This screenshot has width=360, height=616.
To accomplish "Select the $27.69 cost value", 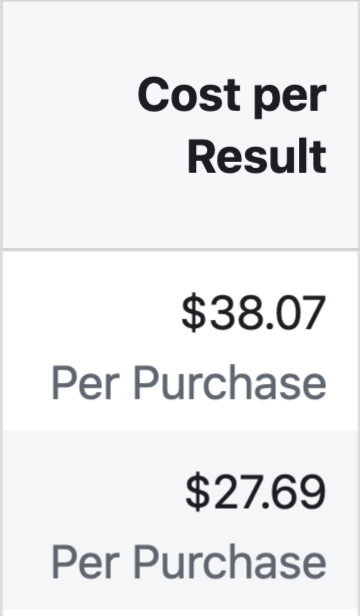I will point(256,492).
